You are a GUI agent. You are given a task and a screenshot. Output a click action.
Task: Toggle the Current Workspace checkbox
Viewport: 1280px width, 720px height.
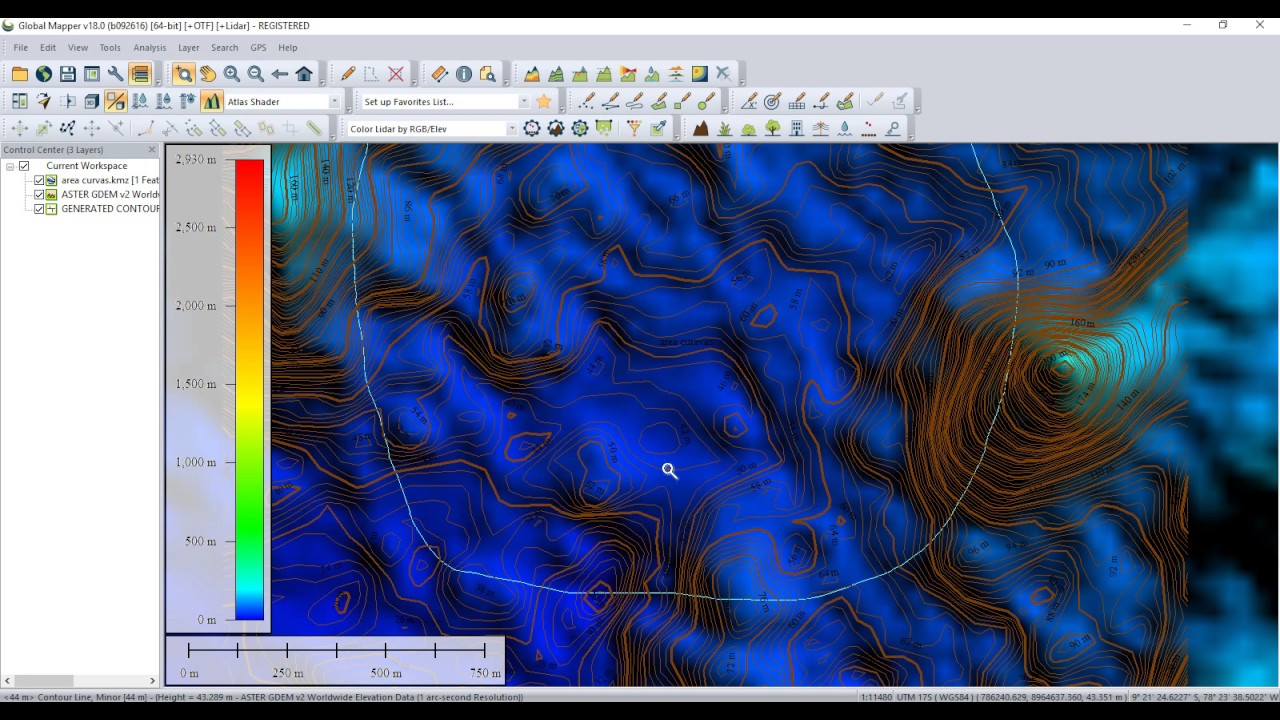(24, 166)
